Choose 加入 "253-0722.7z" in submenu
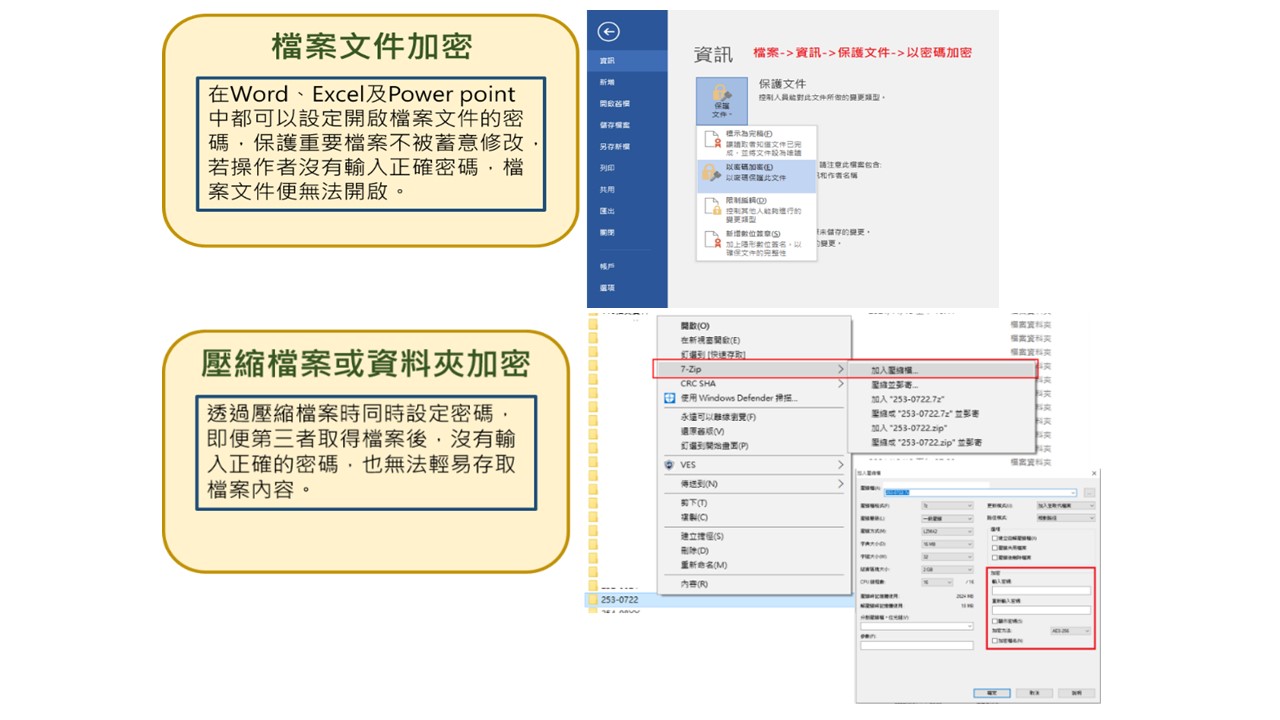 click(x=941, y=399)
